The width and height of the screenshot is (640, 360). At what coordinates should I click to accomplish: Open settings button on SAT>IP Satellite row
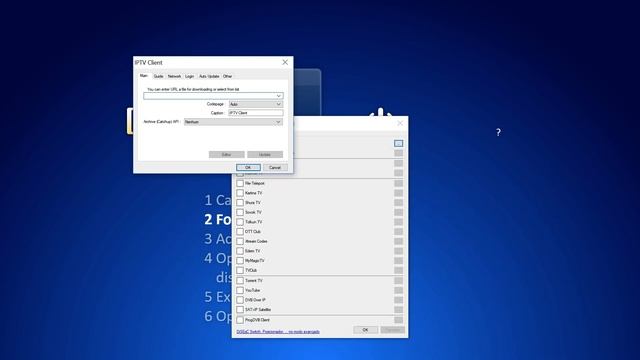coord(398,310)
